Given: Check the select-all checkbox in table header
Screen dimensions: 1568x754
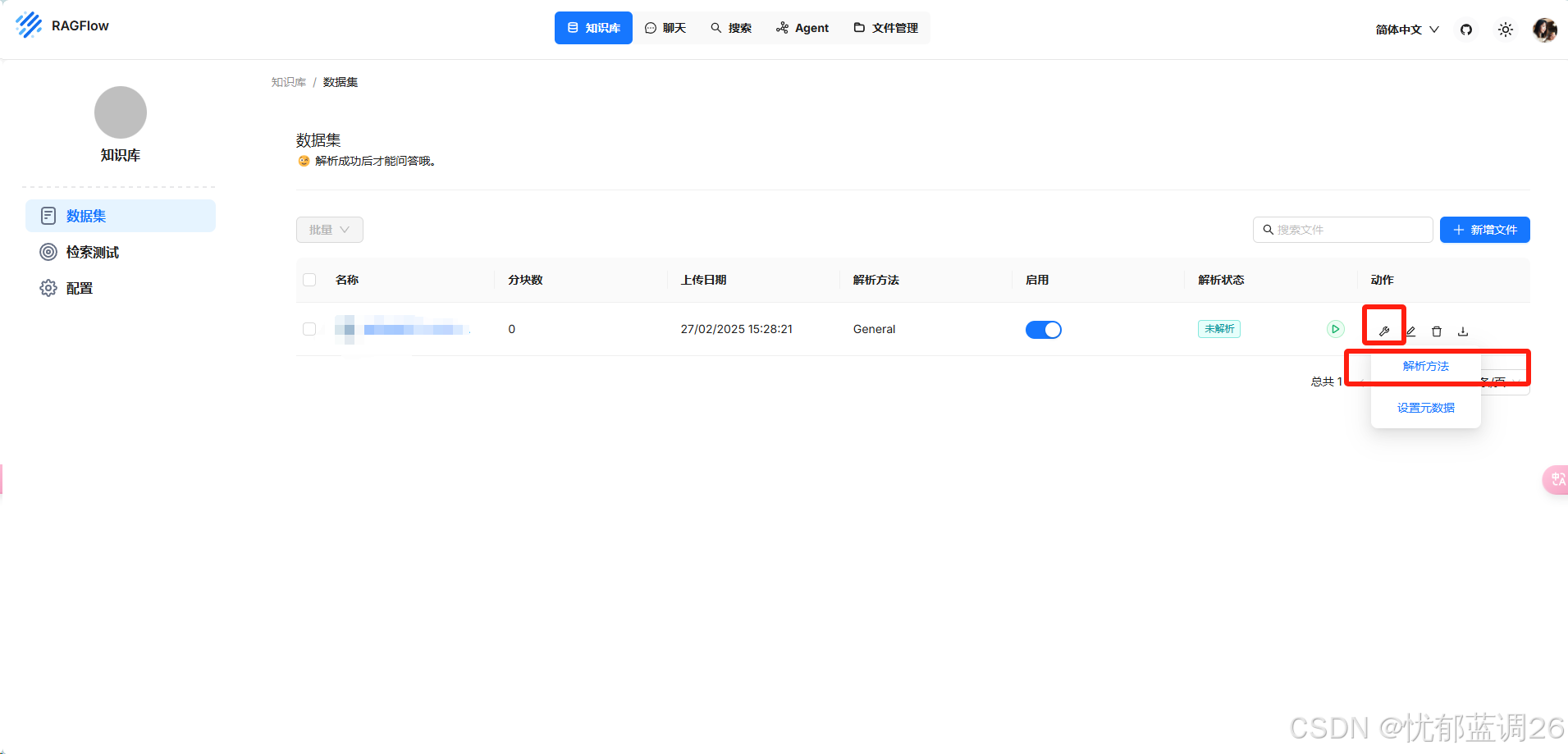Looking at the screenshot, I should [309, 280].
